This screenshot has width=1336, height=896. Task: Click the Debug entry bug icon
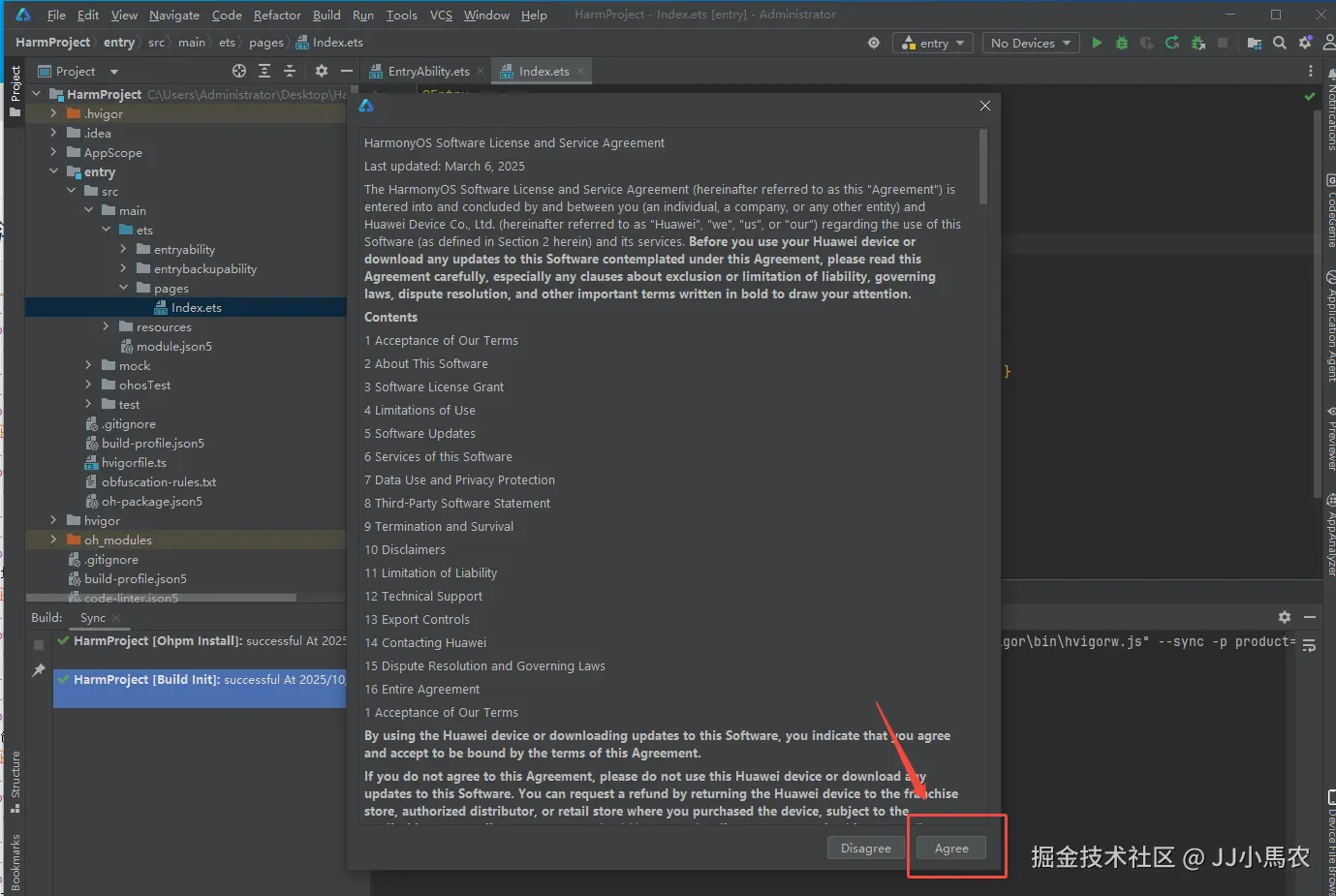(1122, 43)
